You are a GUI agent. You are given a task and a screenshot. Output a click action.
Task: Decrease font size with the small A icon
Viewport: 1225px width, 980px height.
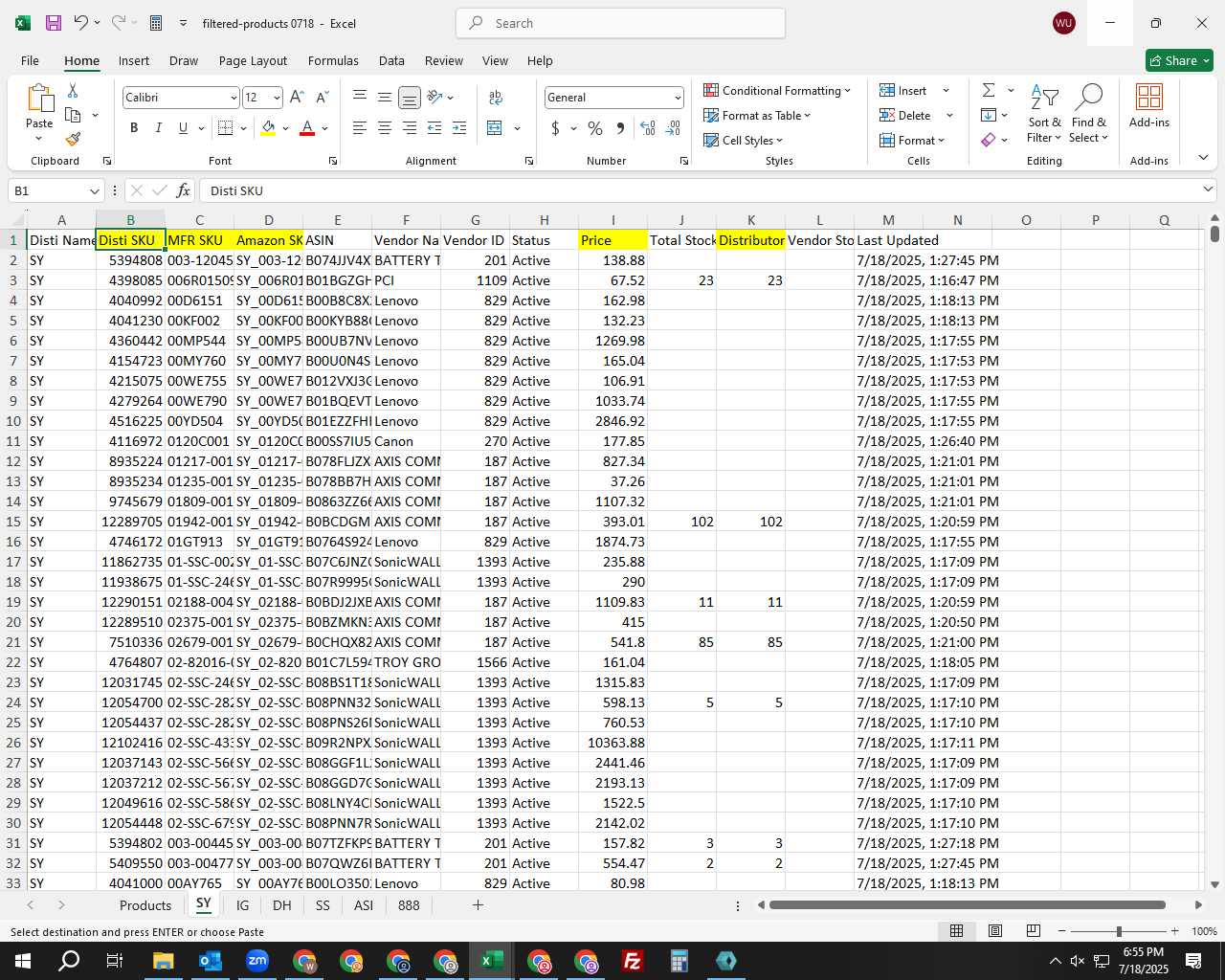(x=322, y=97)
